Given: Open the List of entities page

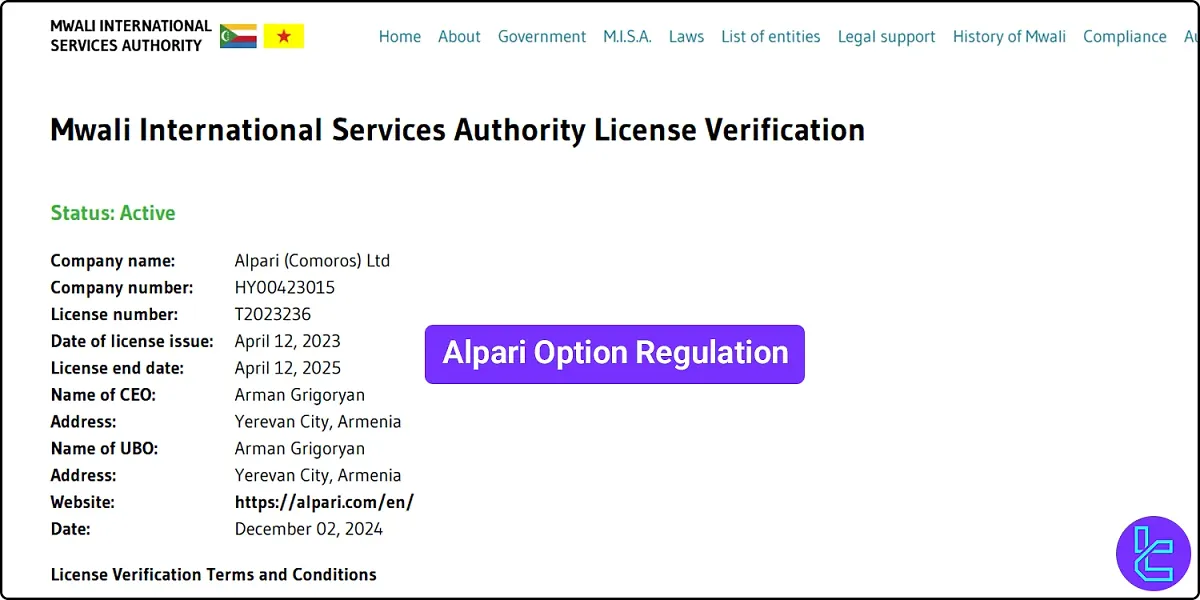Looking at the screenshot, I should coord(771,37).
